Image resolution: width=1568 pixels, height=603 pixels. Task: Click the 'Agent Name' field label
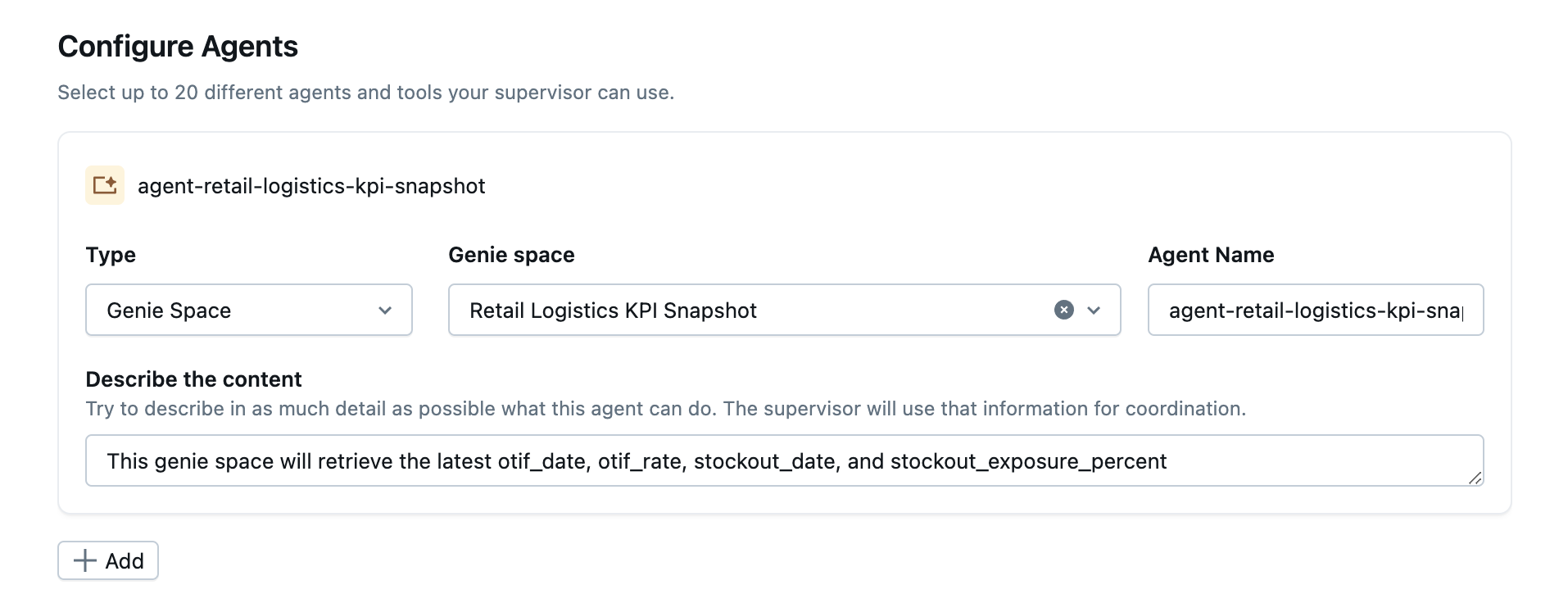pyautogui.click(x=1211, y=255)
